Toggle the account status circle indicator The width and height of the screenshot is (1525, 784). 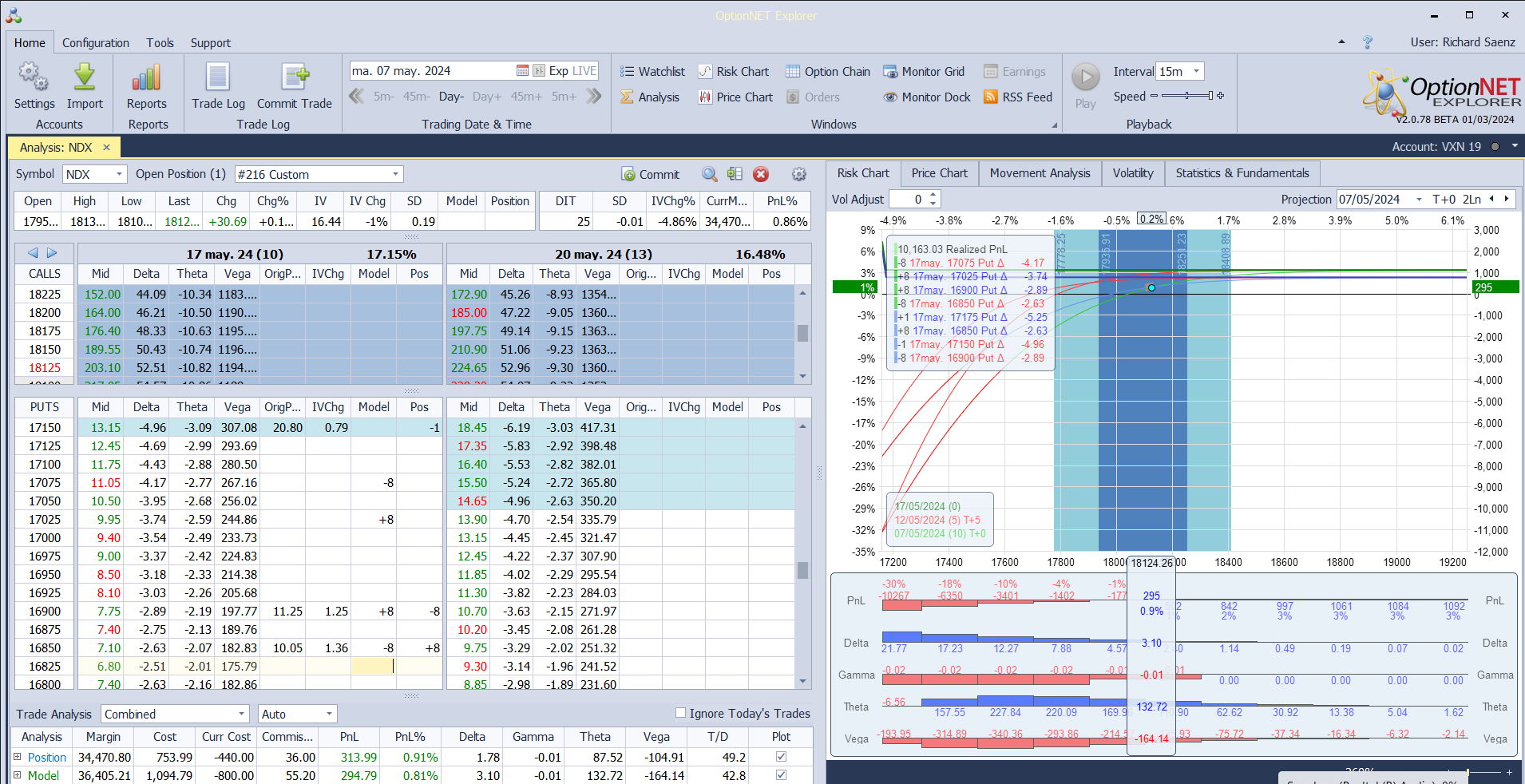[x=1495, y=147]
